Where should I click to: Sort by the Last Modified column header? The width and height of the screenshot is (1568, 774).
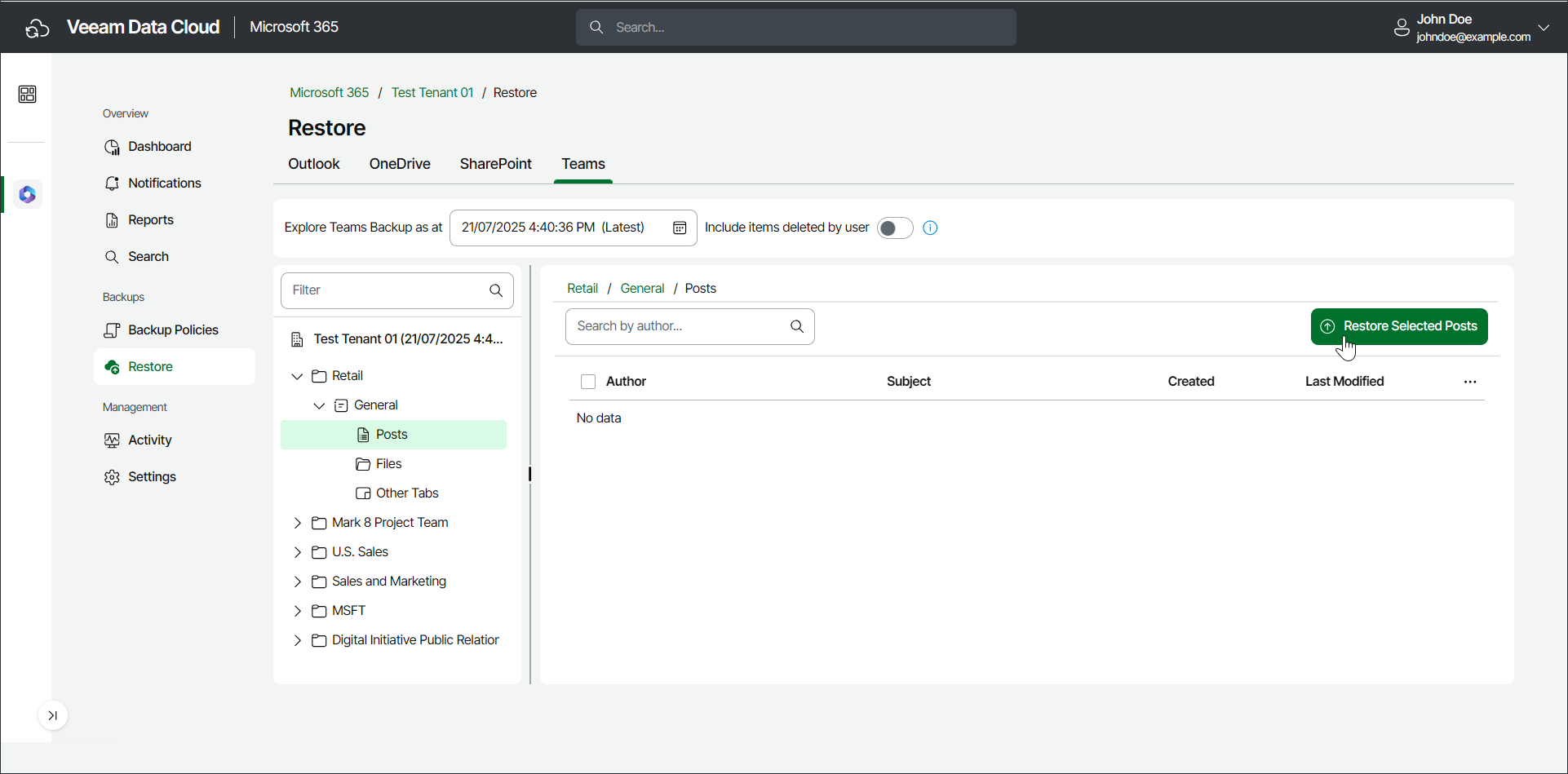click(1344, 382)
